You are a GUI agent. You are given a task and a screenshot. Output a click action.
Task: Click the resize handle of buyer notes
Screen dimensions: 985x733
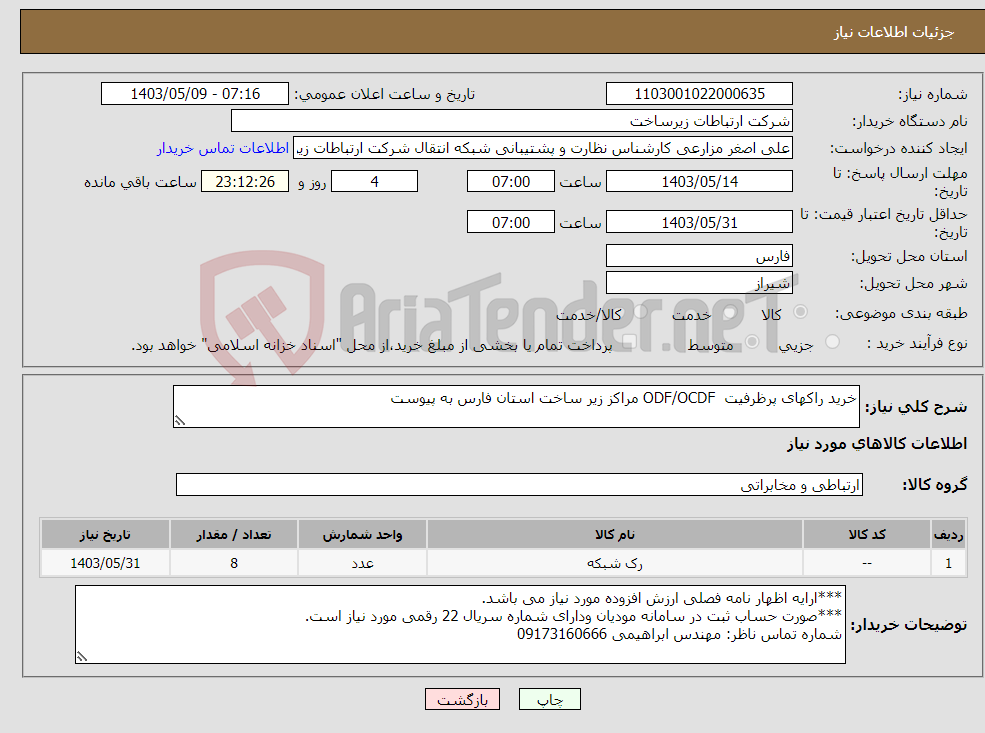click(82, 656)
